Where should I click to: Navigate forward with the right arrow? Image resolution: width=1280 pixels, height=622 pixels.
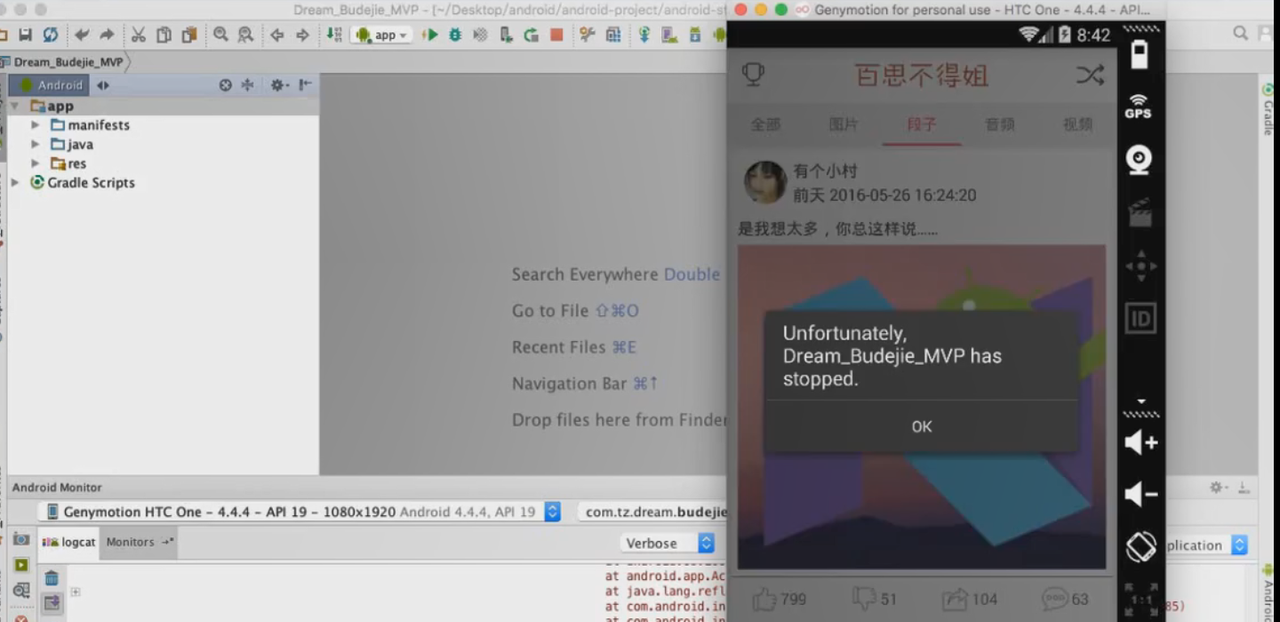click(302, 35)
